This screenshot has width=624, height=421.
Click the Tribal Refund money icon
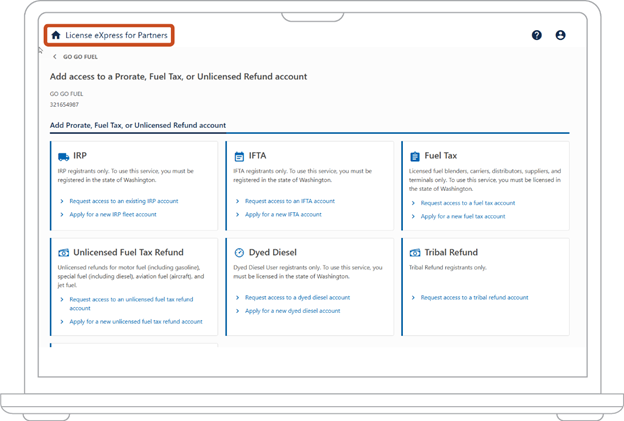point(415,253)
